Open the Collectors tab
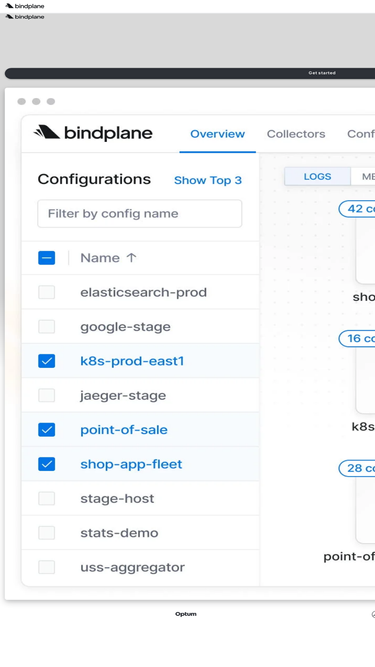Screen dimensions: 375x667 (296, 134)
